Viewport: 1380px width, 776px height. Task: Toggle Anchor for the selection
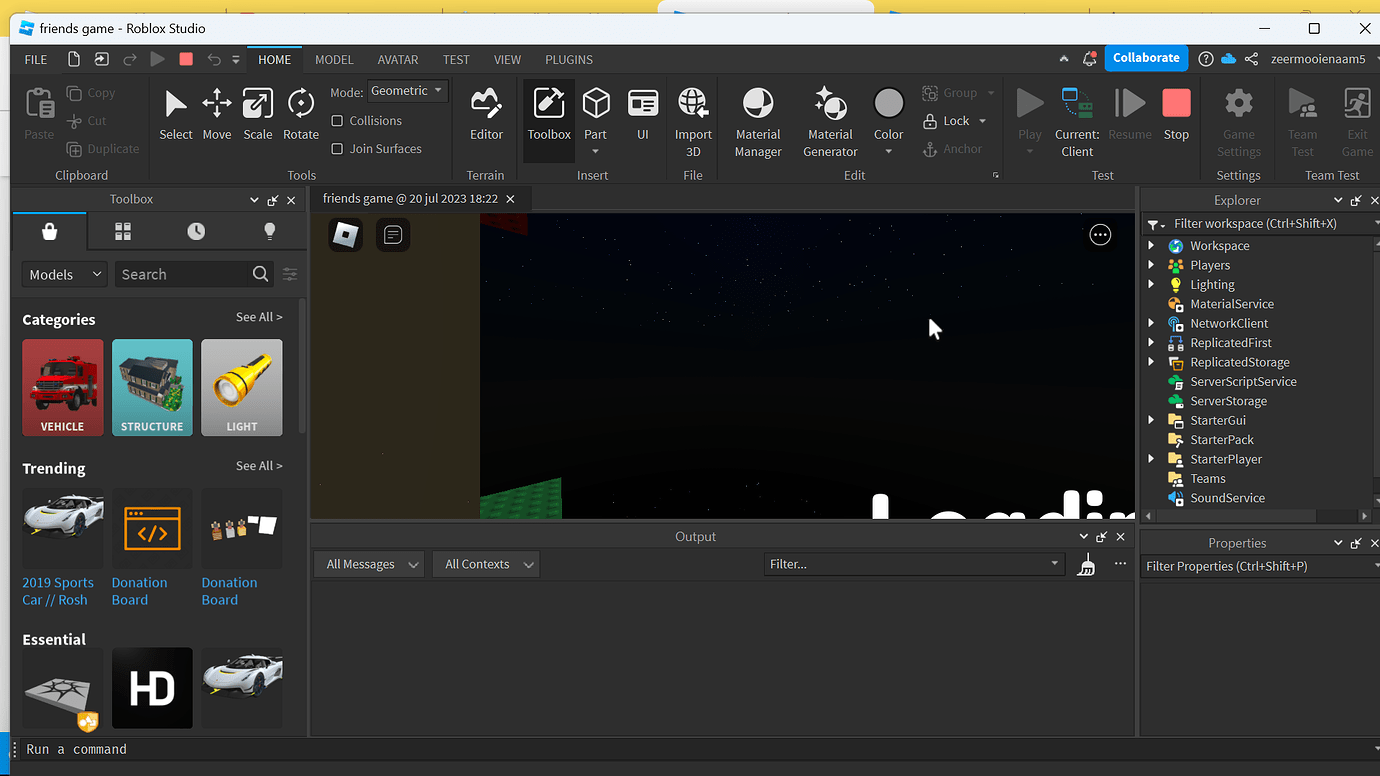(955, 148)
